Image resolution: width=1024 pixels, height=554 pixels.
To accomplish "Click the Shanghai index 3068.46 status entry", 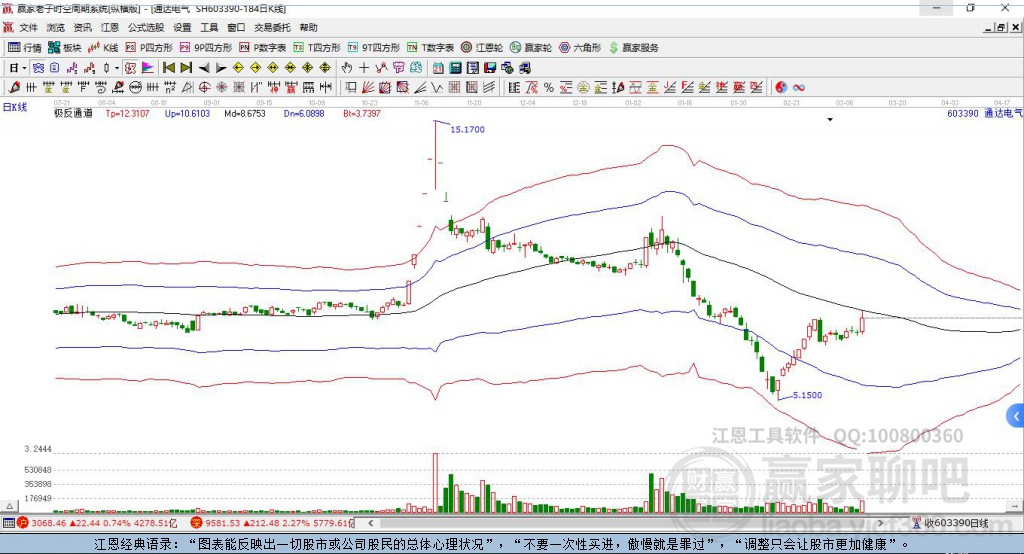I will click(x=97, y=523).
